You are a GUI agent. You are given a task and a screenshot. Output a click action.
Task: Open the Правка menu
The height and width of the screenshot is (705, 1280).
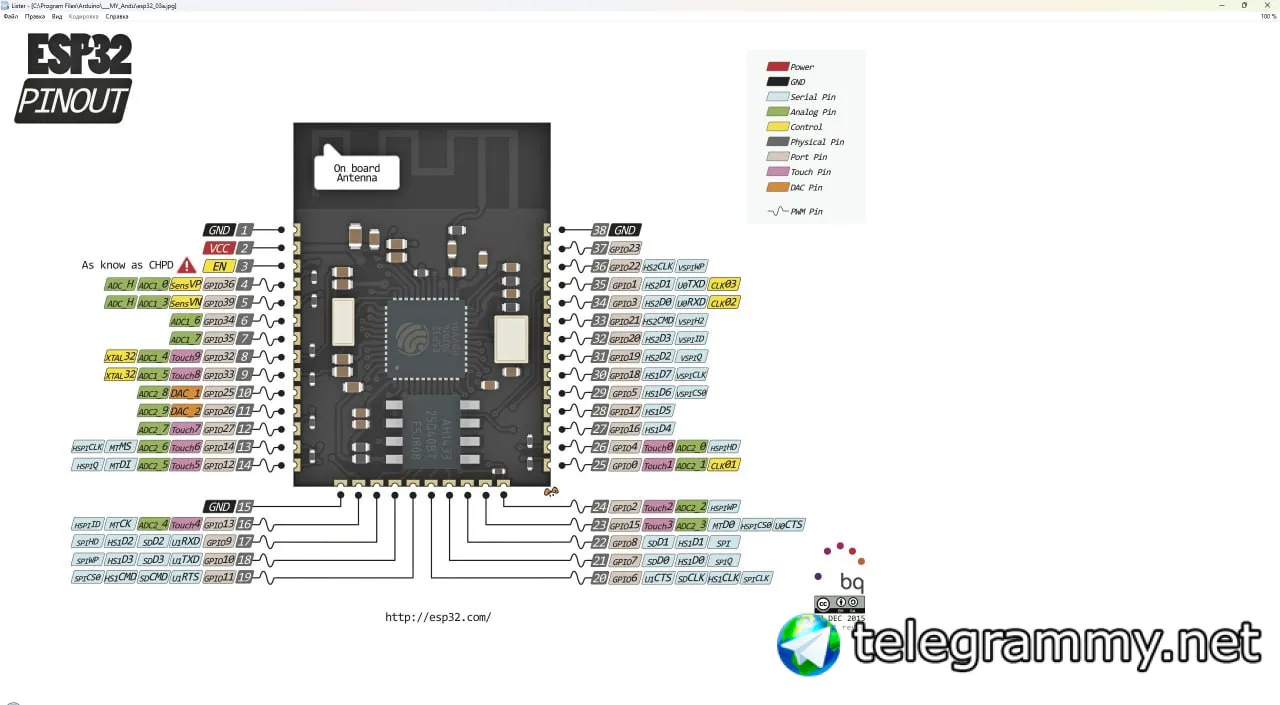[35, 16]
